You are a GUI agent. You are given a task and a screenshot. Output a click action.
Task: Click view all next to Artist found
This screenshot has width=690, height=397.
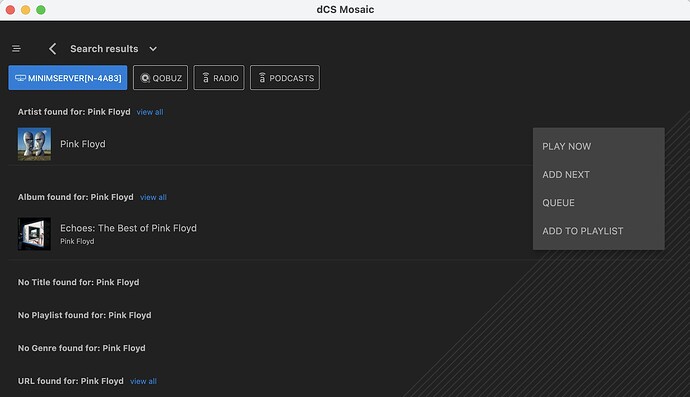(150, 112)
